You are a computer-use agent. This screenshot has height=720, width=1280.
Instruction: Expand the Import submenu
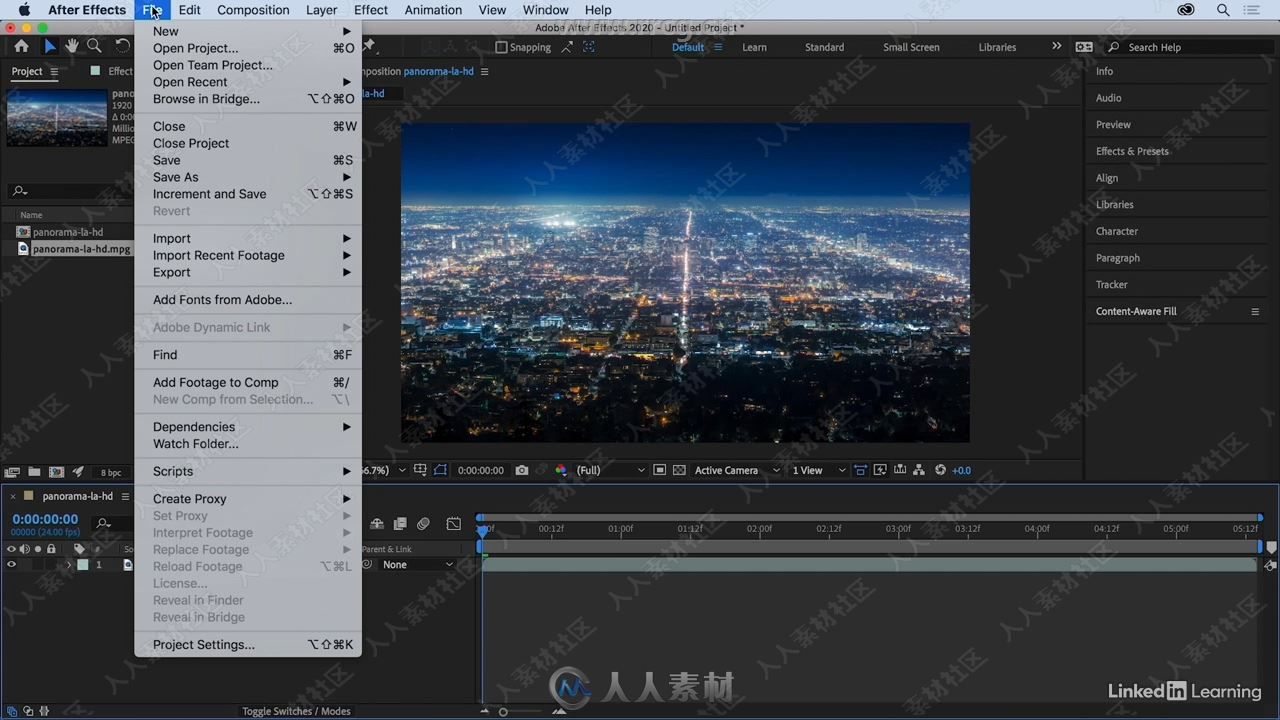tap(248, 238)
